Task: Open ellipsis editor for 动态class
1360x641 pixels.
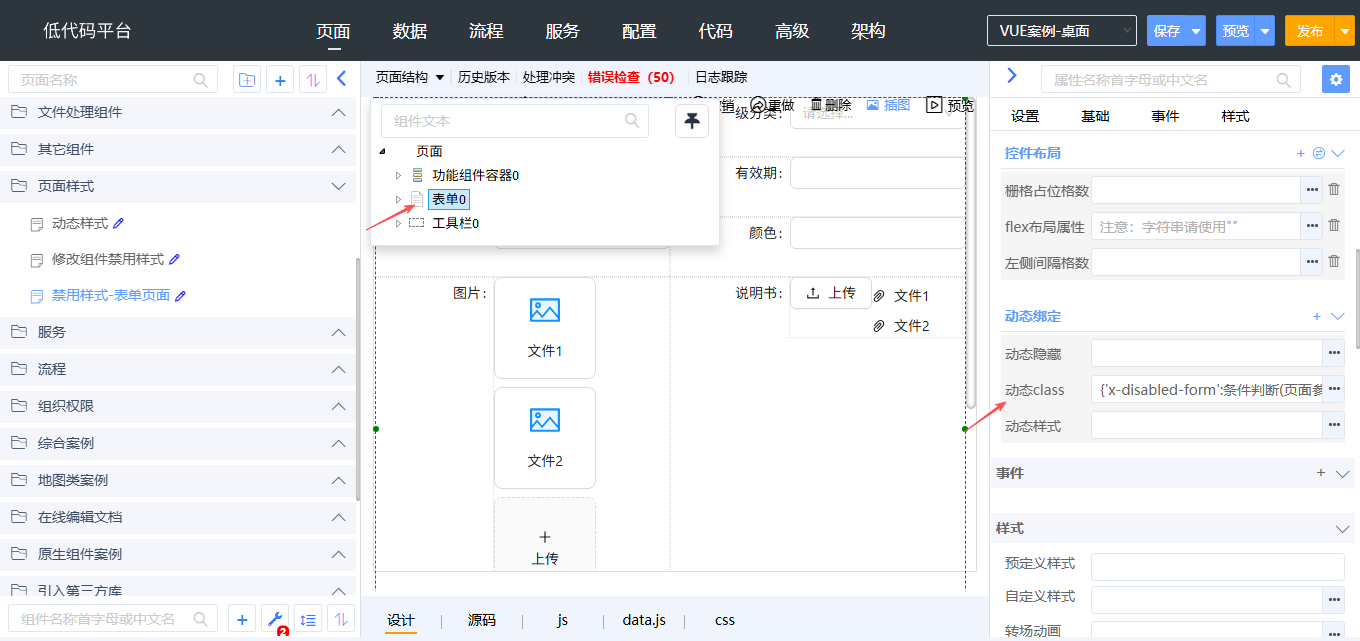Action: 1334,390
